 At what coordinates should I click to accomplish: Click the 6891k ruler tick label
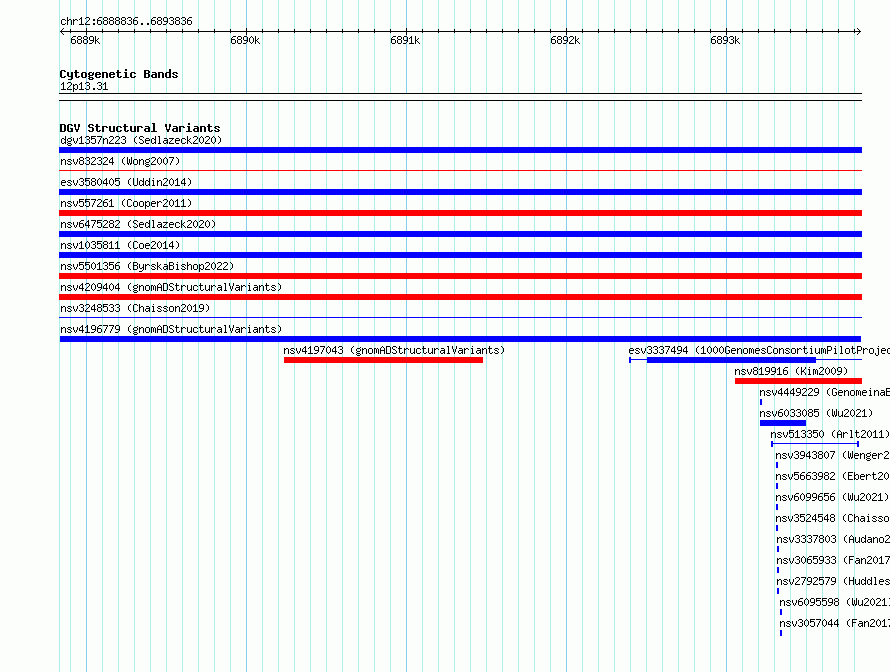pos(405,40)
